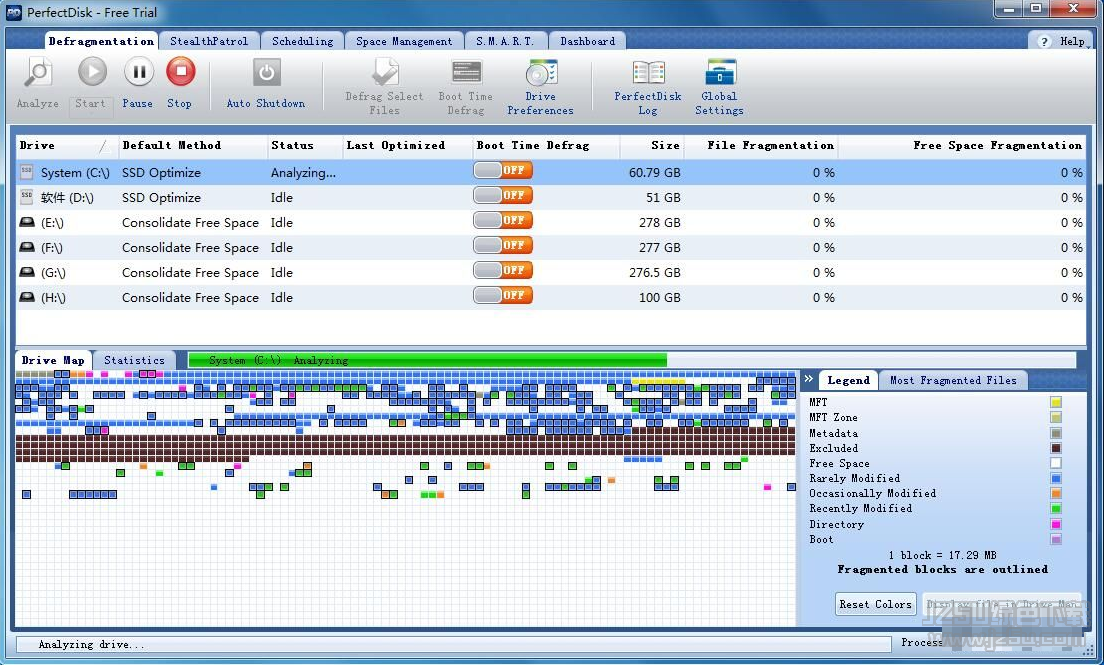Select the Legend tab
This screenshot has width=1104, height=665.
click(848, 380)
